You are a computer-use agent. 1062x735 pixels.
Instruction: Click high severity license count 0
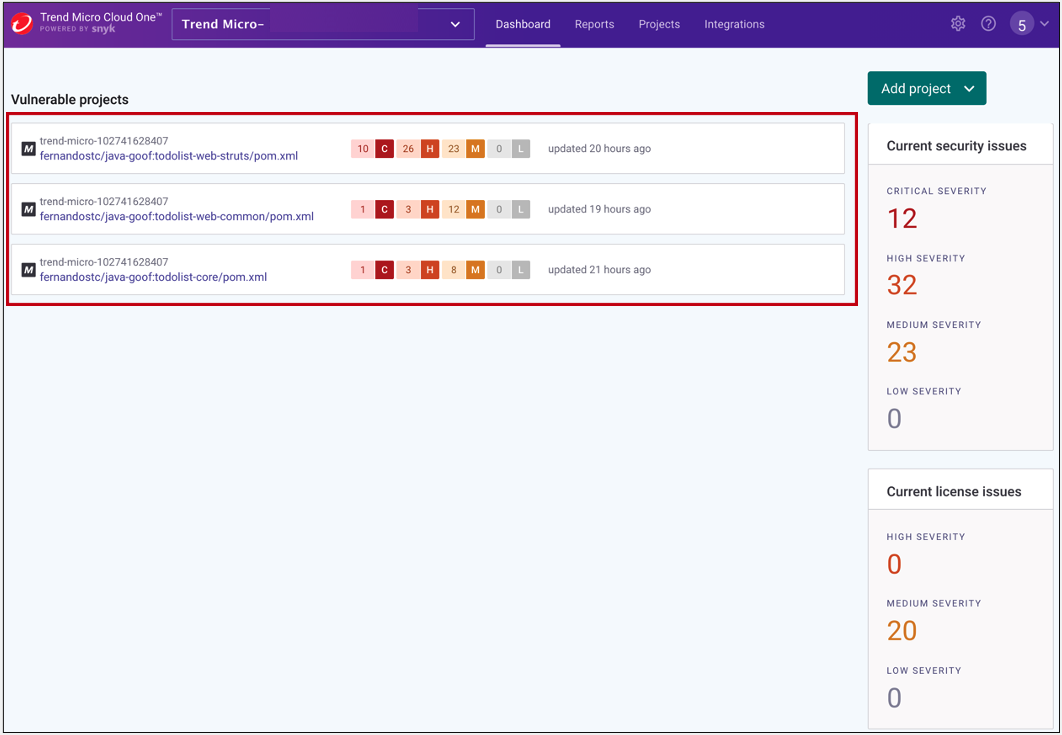click(x=894, y=564)
